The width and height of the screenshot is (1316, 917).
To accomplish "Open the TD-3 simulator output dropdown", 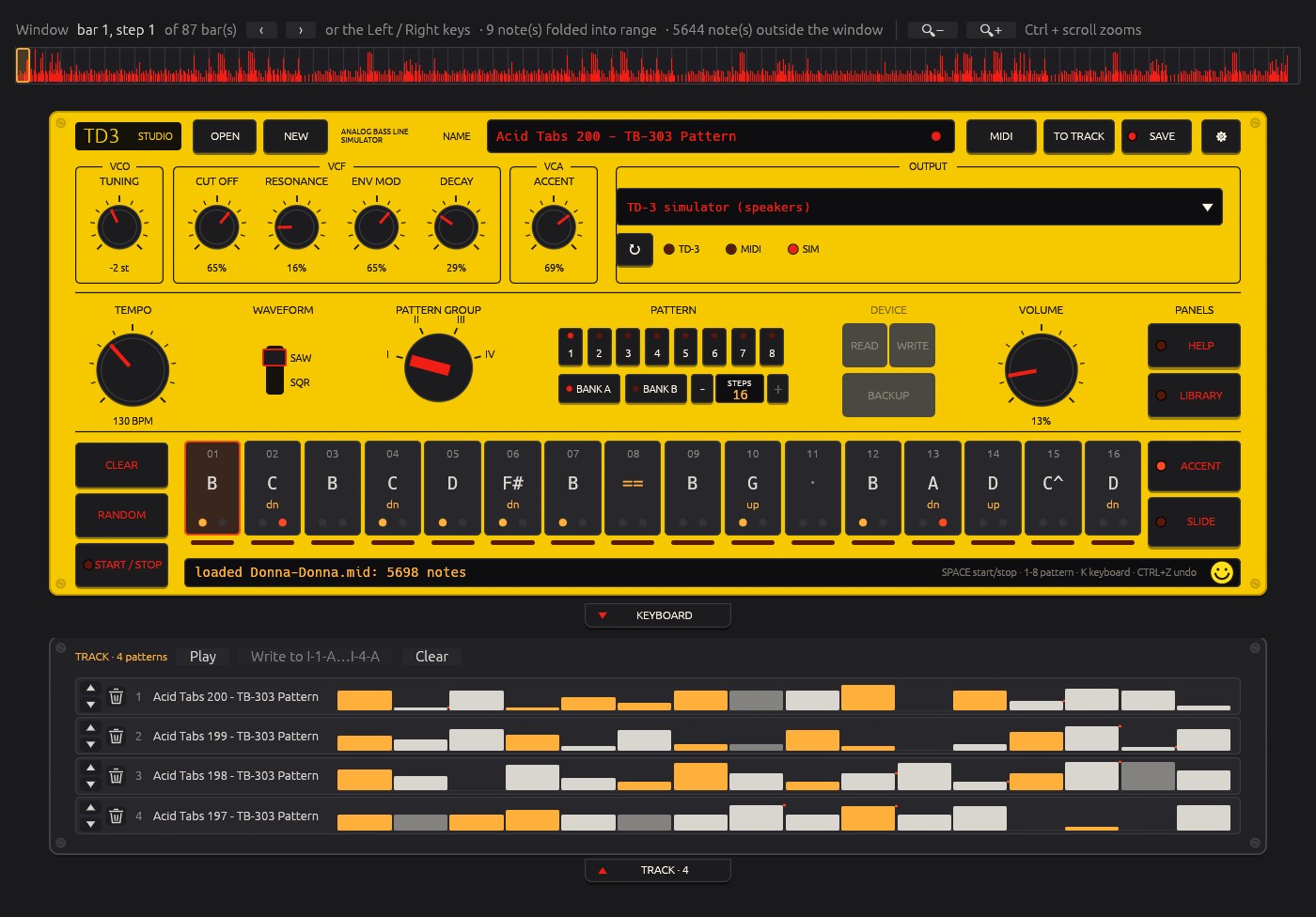I will (x=919, y=208).
